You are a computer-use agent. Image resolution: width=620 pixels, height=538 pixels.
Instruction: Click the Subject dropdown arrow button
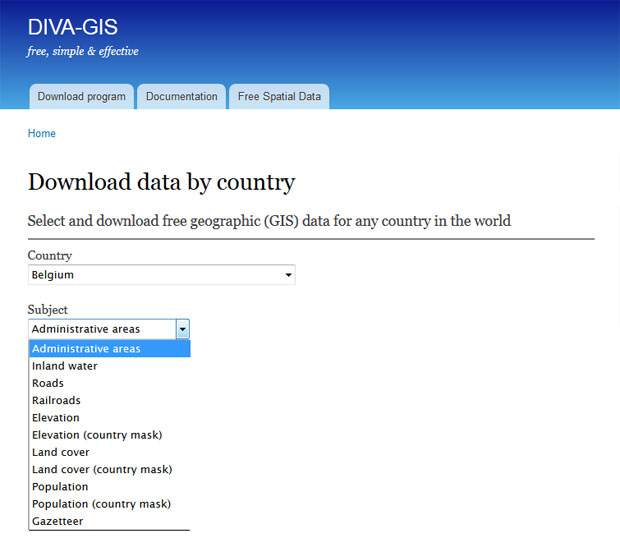[x=183, y=329]
